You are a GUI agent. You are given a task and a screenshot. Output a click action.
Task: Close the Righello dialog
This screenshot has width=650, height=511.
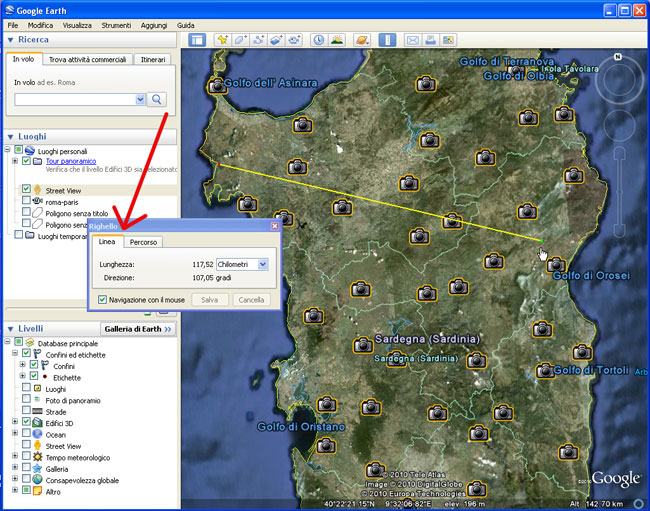click(275, 226)
